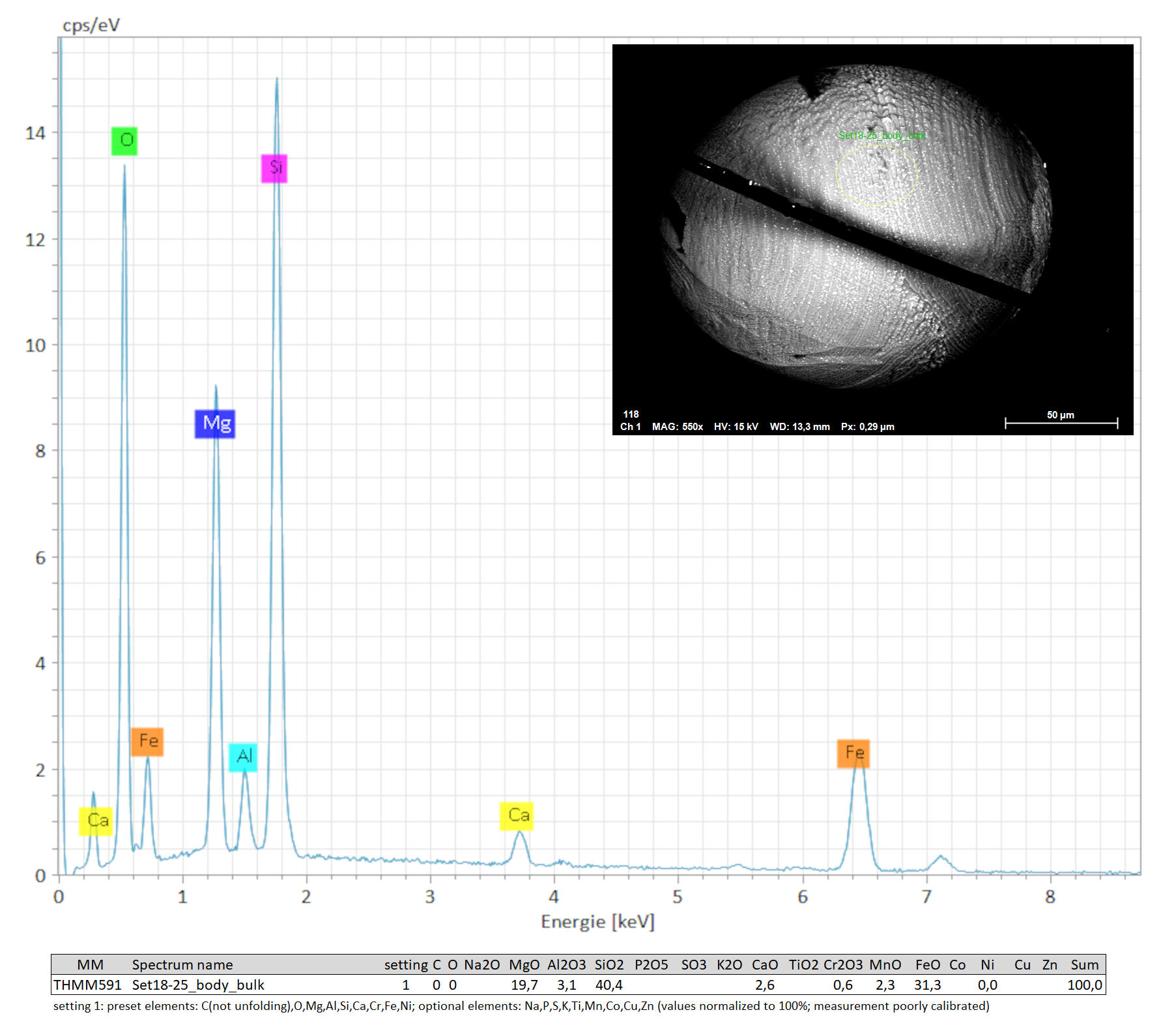Select the cyan Al peak label
The height and width of the screenshot is (1036, 1161).
(x=243, y=757)
